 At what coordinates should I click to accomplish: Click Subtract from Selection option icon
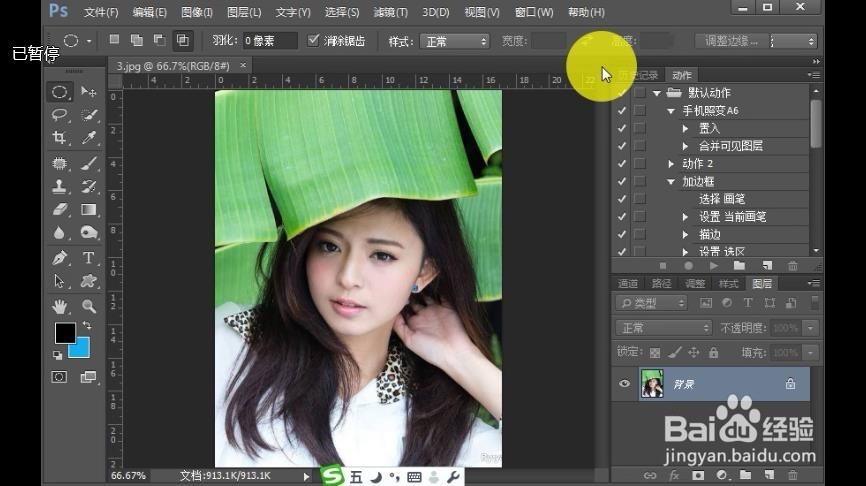click(x=159, y=40)
